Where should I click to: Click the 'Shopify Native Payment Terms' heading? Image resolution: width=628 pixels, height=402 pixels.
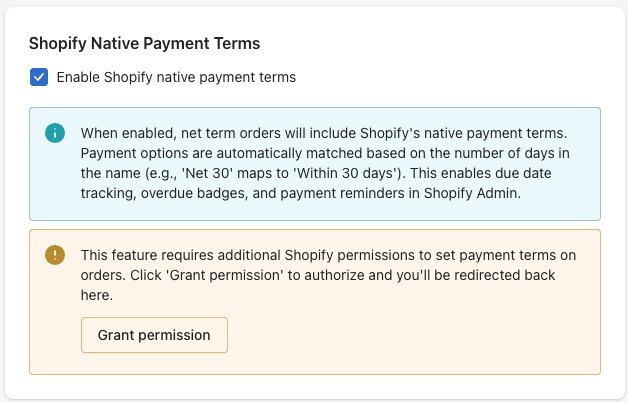[x=144, y=44]
